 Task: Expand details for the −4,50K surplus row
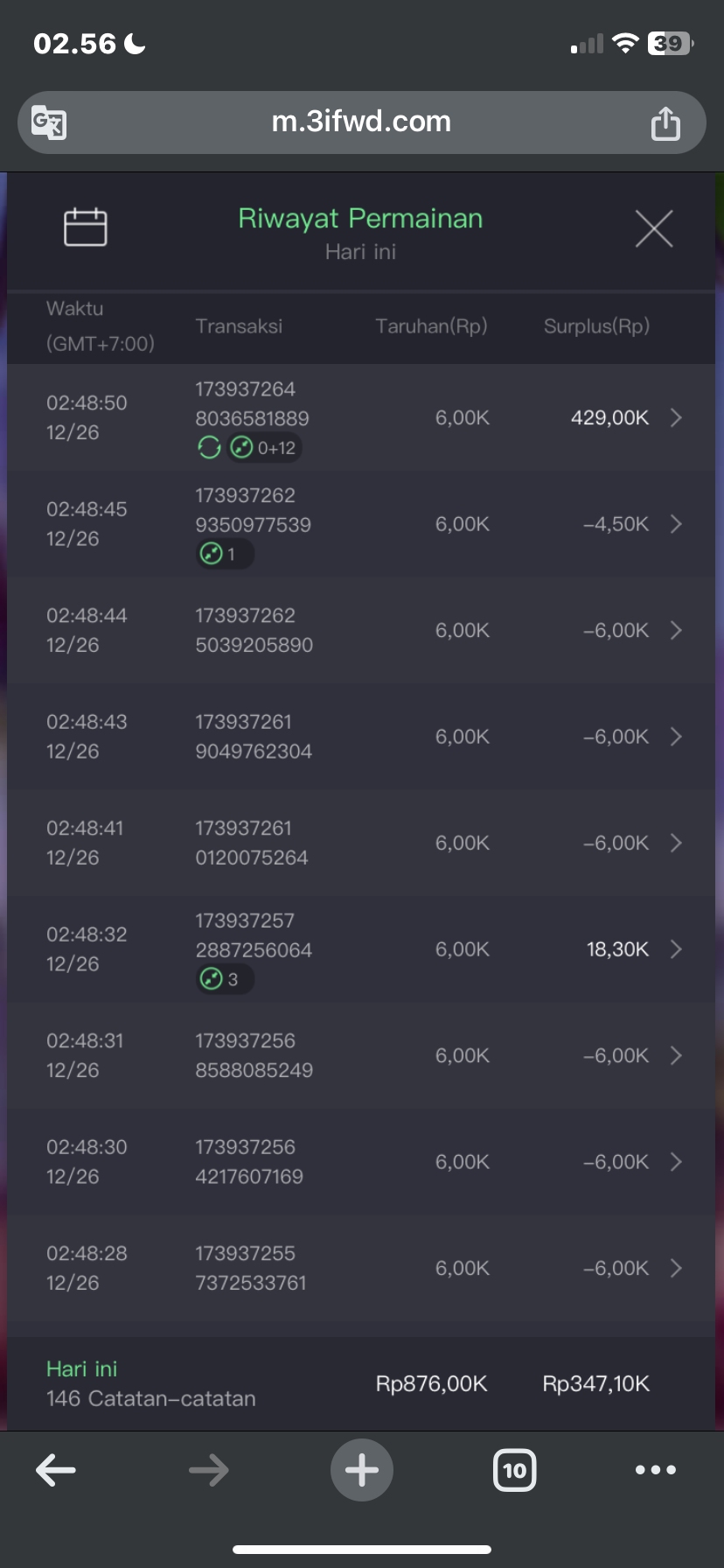(676, 524)
